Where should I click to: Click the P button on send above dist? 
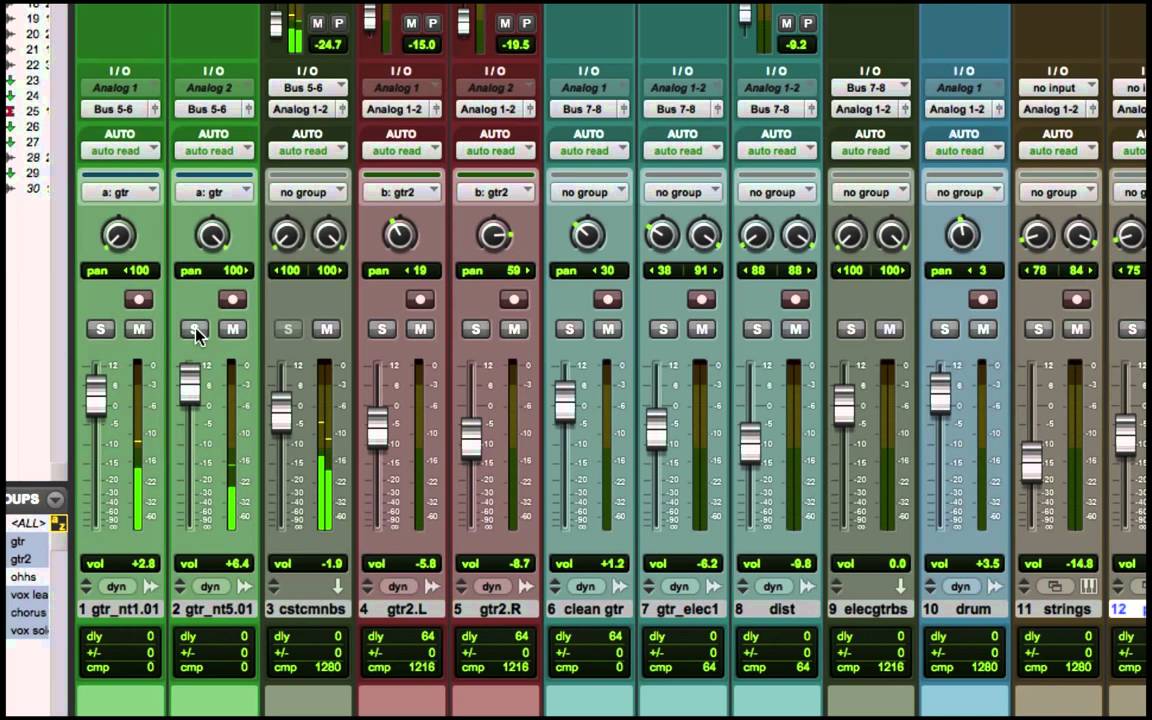pyautogui.click(x=808, y=24)
